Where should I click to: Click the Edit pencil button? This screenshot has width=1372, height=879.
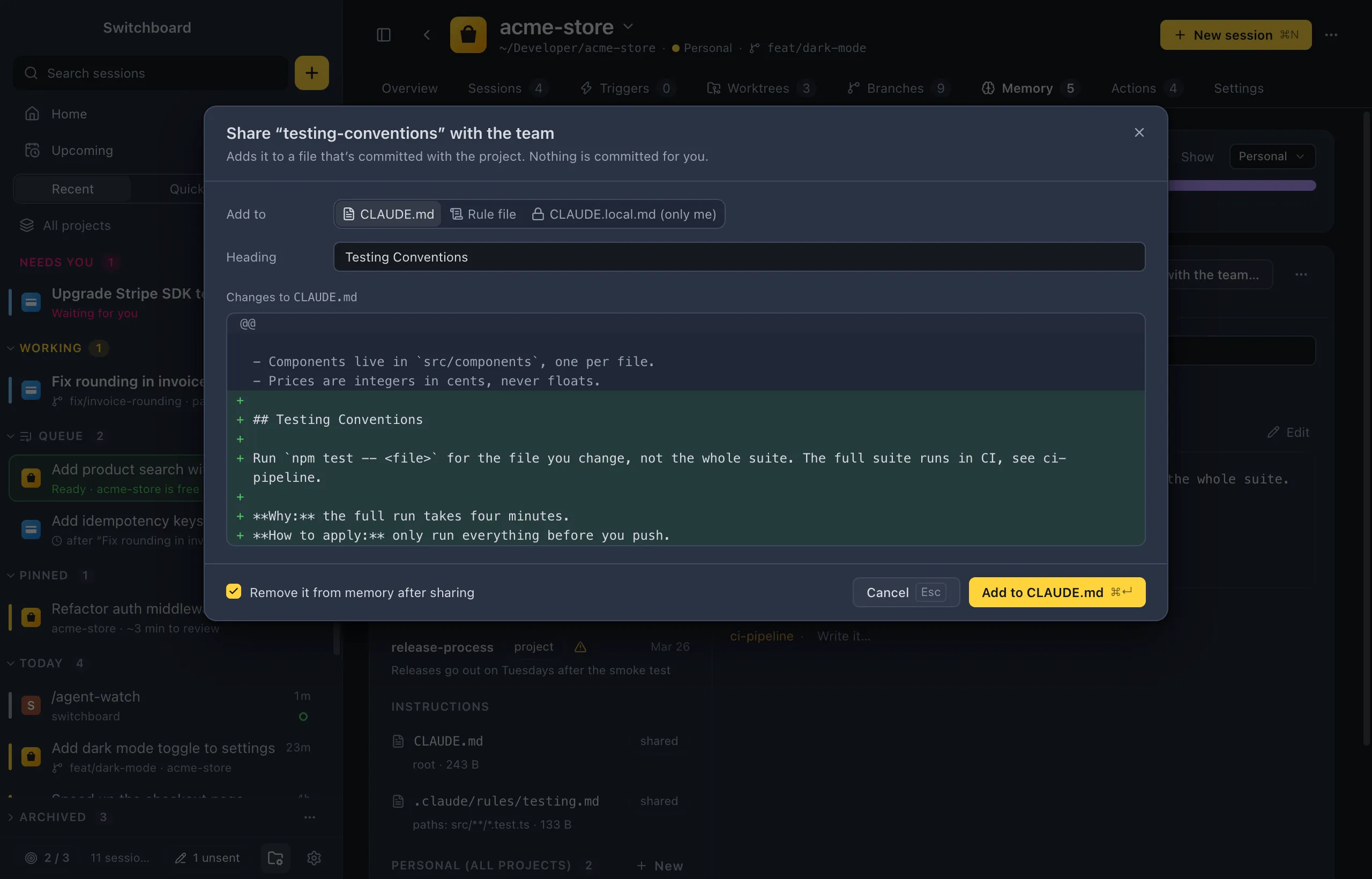(1288, 432)
